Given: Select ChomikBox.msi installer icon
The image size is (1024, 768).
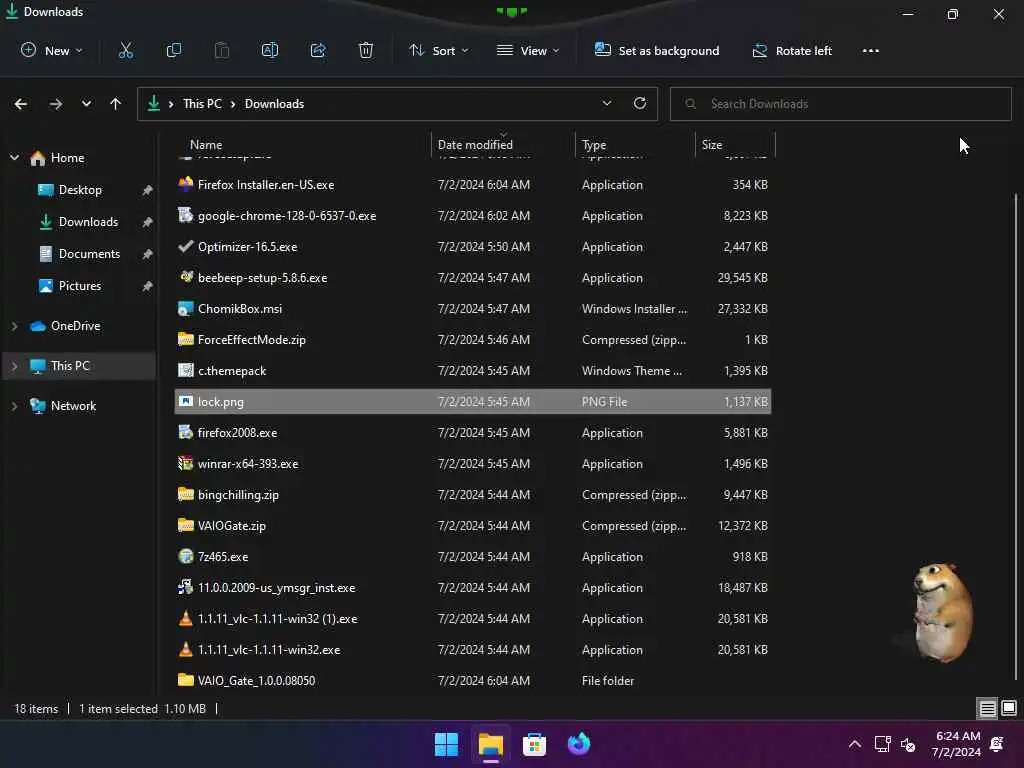Looking at the screenshot, I should pos(185,308).
